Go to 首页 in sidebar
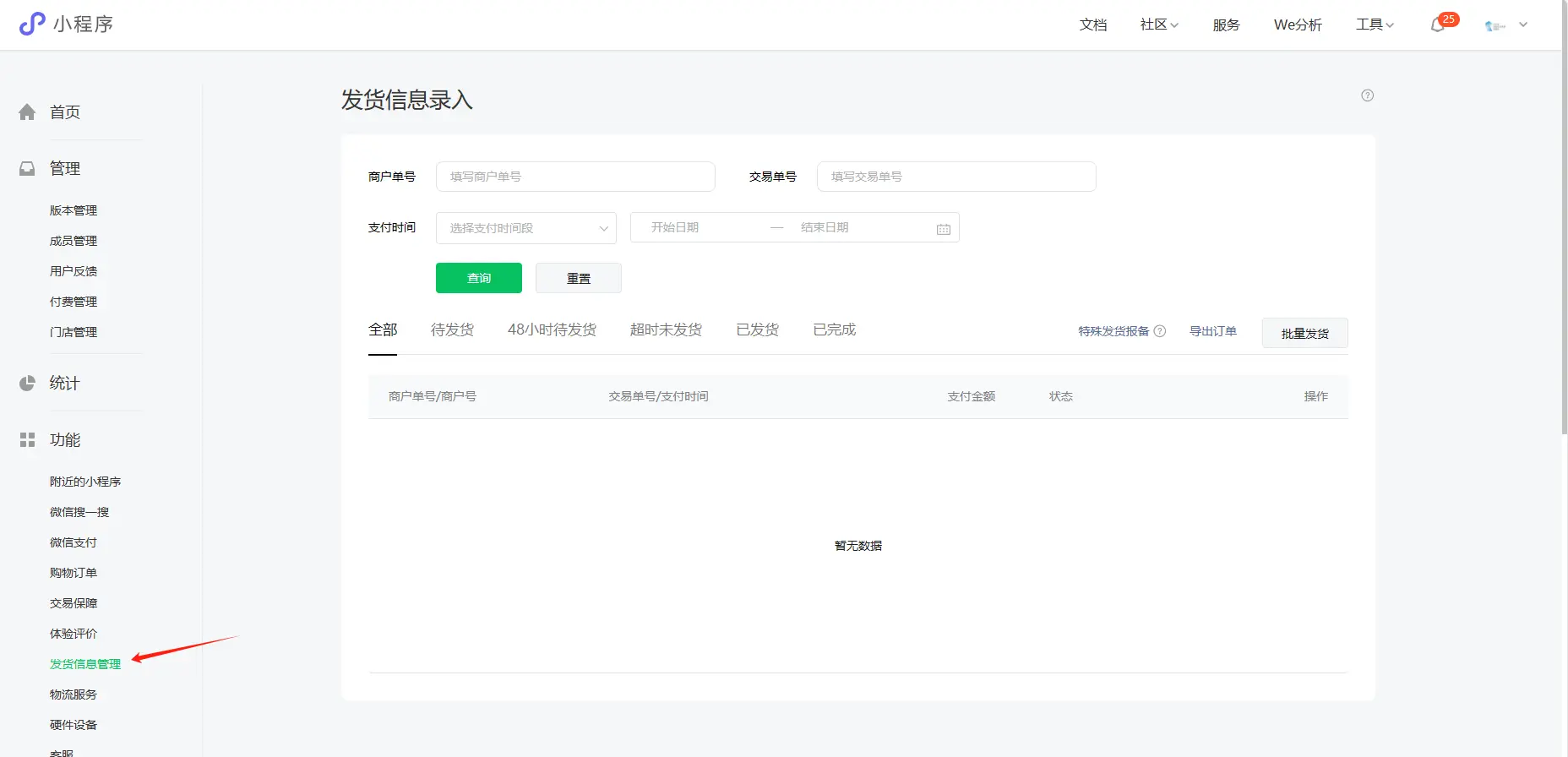The width and height of the screenshot is (1568, 757). tap(65, 112)
